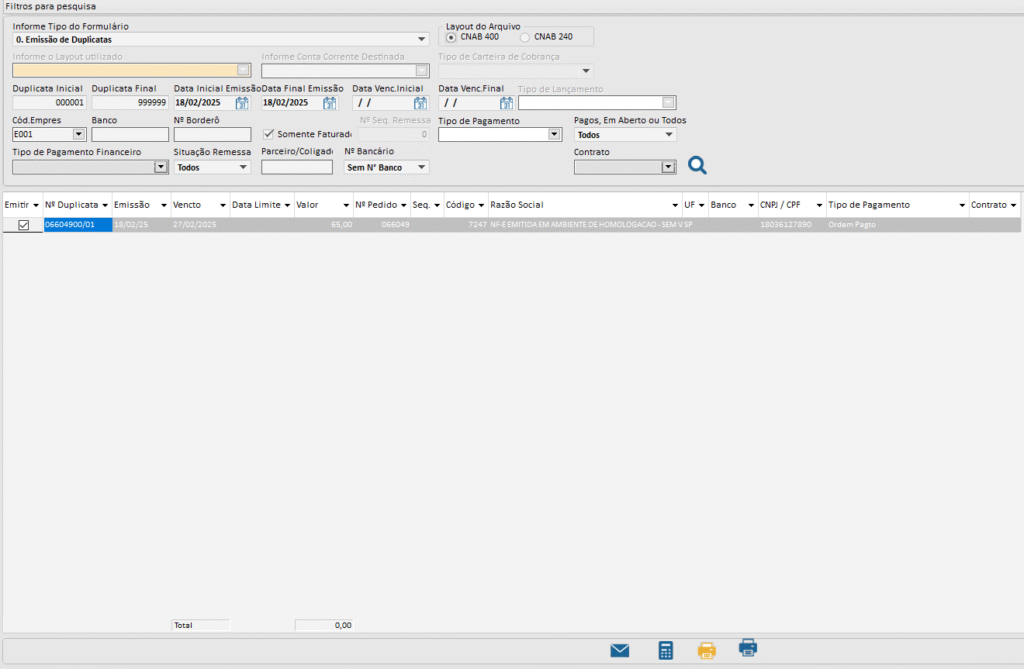
Task: Open Razão Social column header filter
Action: click(675, 205)
